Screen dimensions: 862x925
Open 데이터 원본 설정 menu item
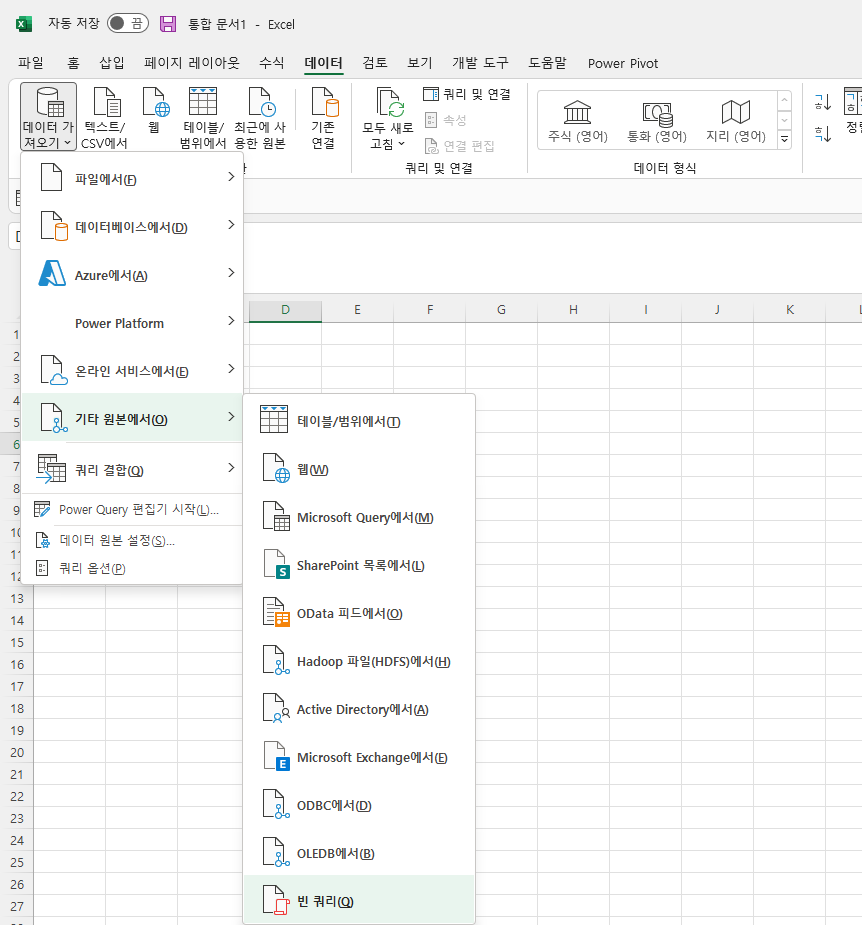[132, 540]
